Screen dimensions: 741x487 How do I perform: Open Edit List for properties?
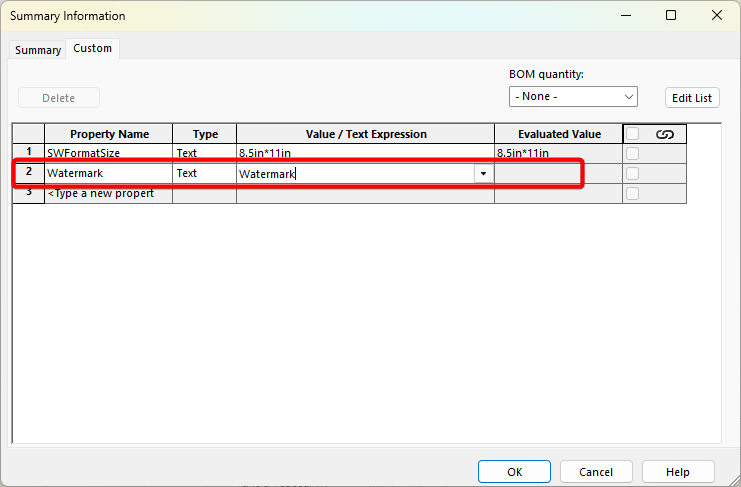click(x=692, y=98)
